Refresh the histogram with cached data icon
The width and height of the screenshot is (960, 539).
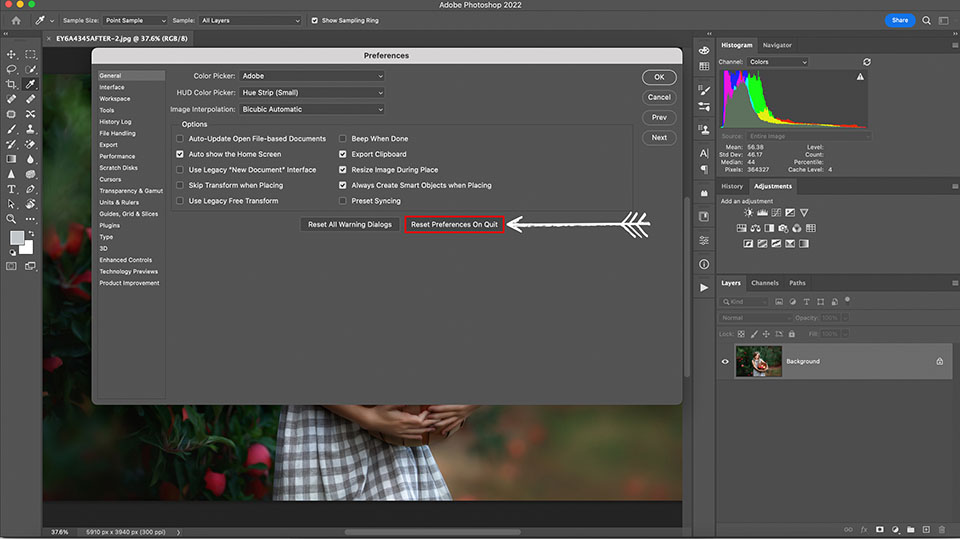[866, 62]
